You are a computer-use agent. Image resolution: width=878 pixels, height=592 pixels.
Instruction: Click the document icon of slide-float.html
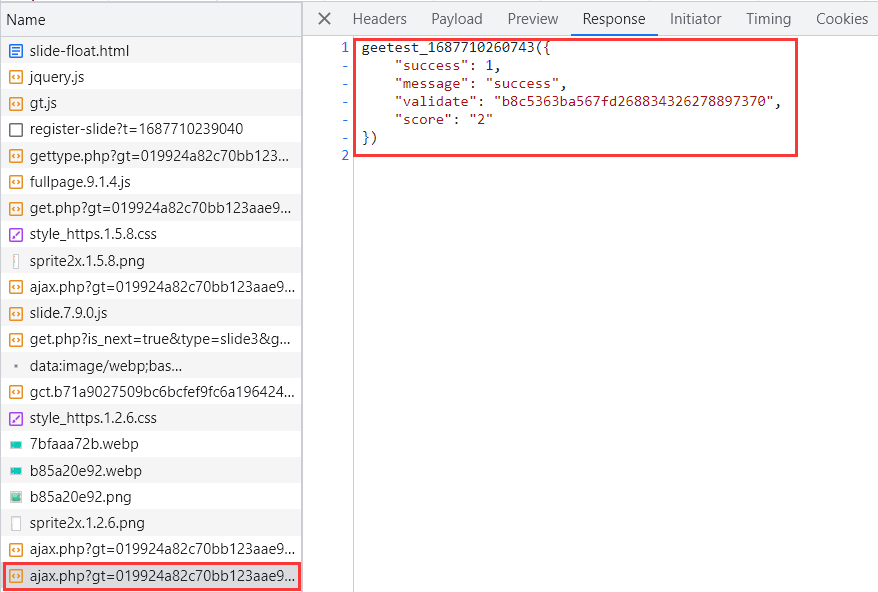point(16,51)
